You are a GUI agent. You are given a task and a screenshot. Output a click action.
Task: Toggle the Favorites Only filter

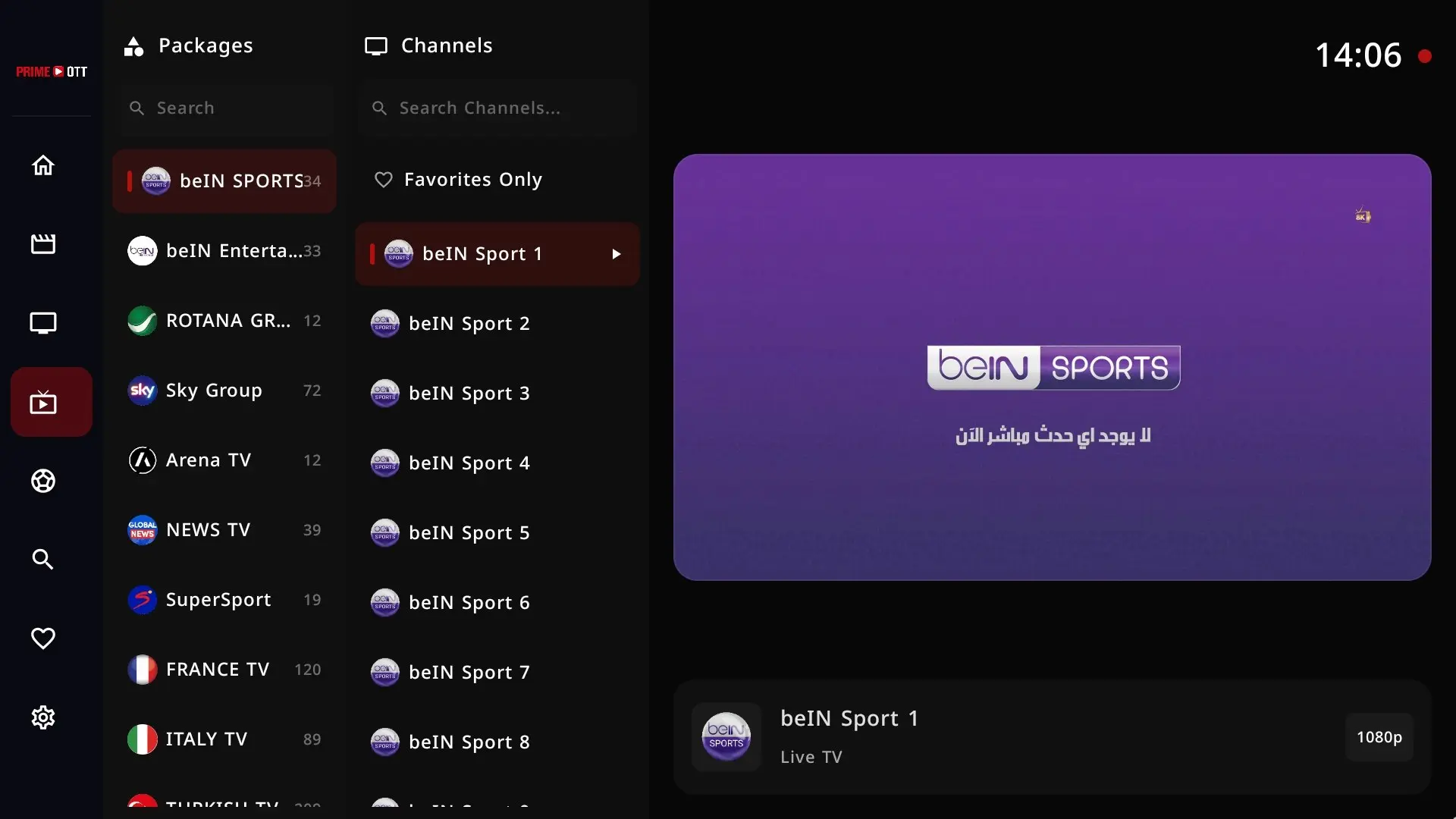point(497,180)
